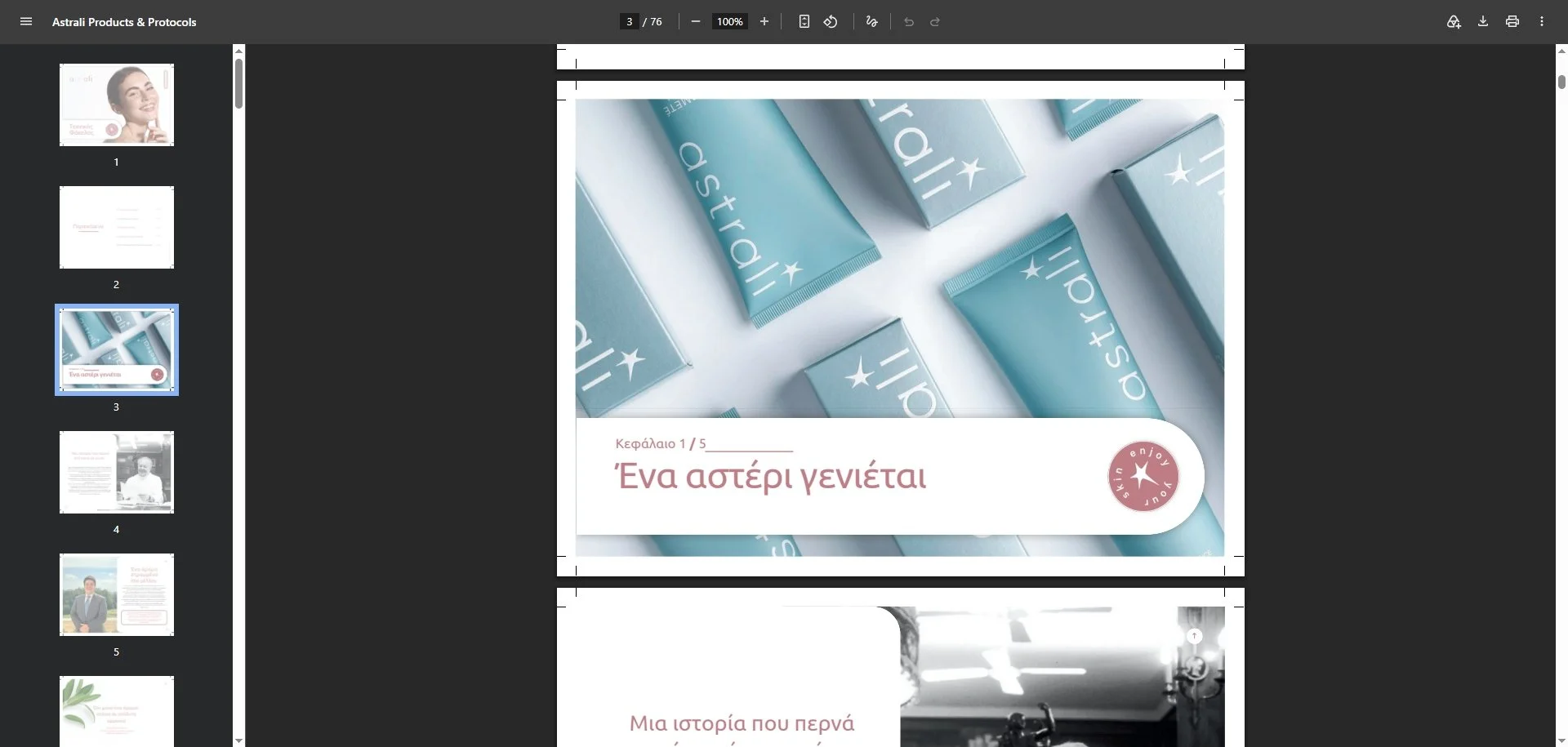Edit the page number field

point(630,22)
